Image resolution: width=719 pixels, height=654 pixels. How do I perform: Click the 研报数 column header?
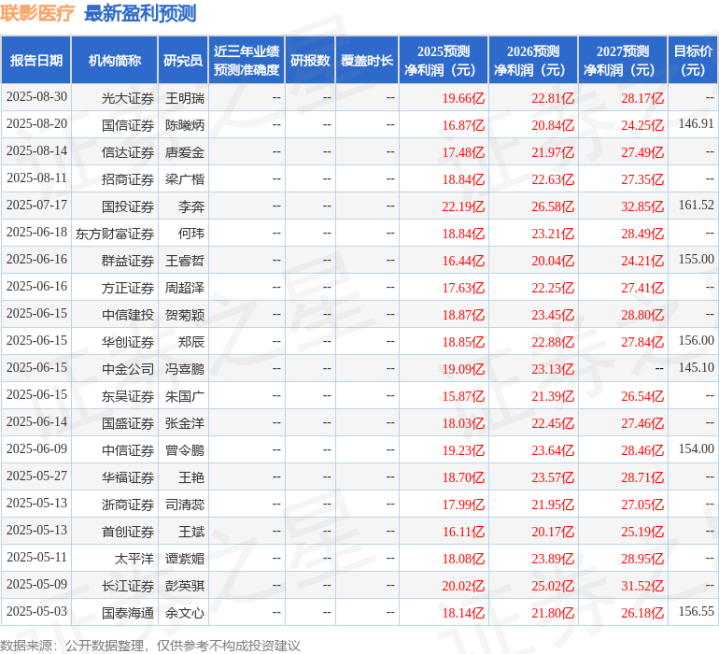(309, 61)
